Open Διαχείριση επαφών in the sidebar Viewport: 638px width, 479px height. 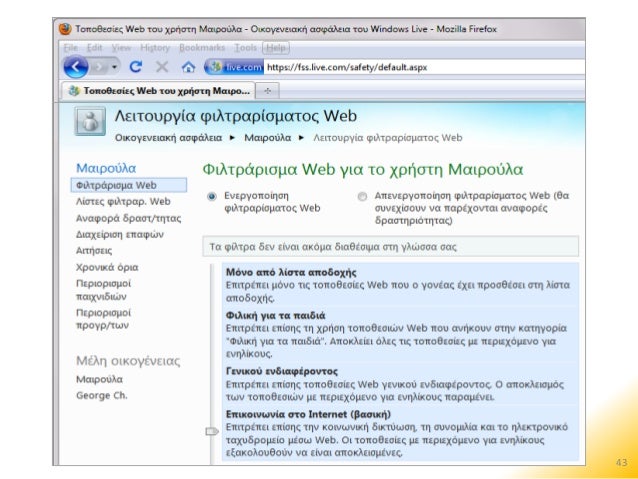pyautogui.click(x=120, y=234)
